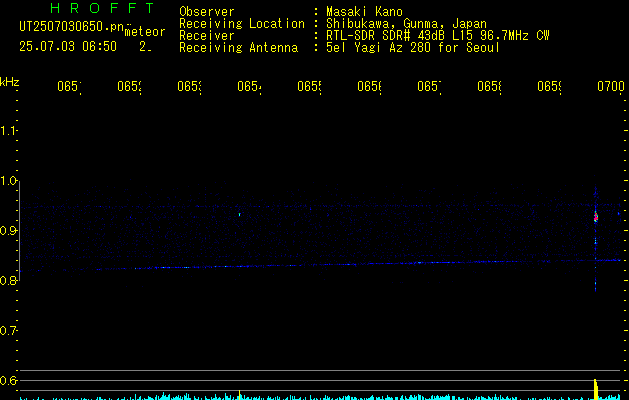
Task: Click the 1.0 kHz axis label
Action: [8, 181]
